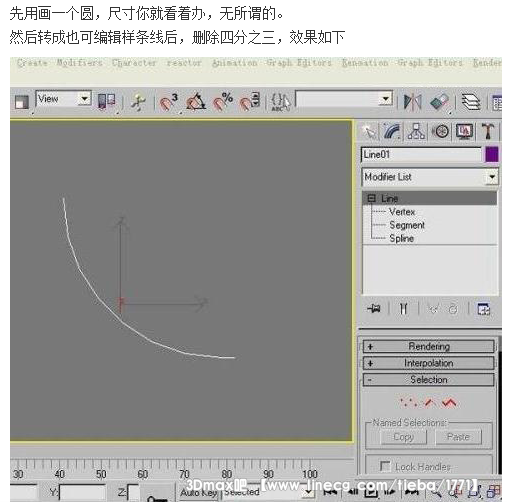507x502 pixels.
Task: Activate Select and Manipulate tool
Action: (x=138, y=101)
